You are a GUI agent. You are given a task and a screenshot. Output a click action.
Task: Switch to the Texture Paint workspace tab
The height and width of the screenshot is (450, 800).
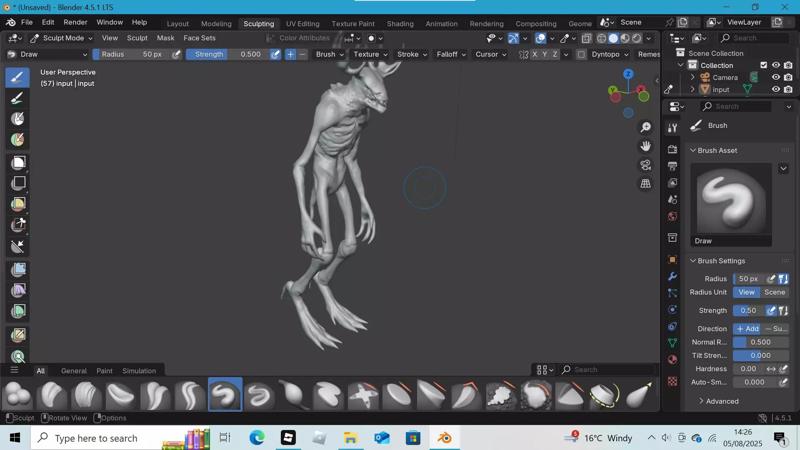click(x=353, y=23)
